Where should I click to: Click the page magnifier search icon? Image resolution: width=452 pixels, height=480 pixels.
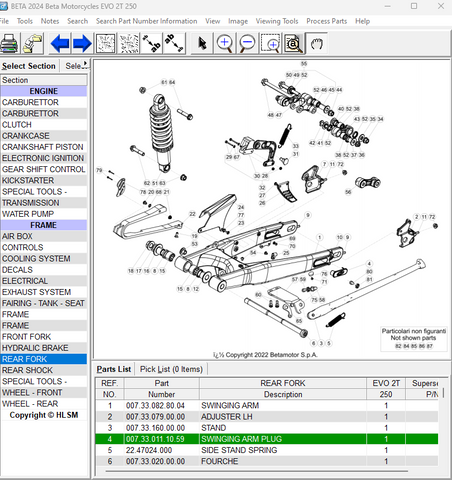[293, 43]
